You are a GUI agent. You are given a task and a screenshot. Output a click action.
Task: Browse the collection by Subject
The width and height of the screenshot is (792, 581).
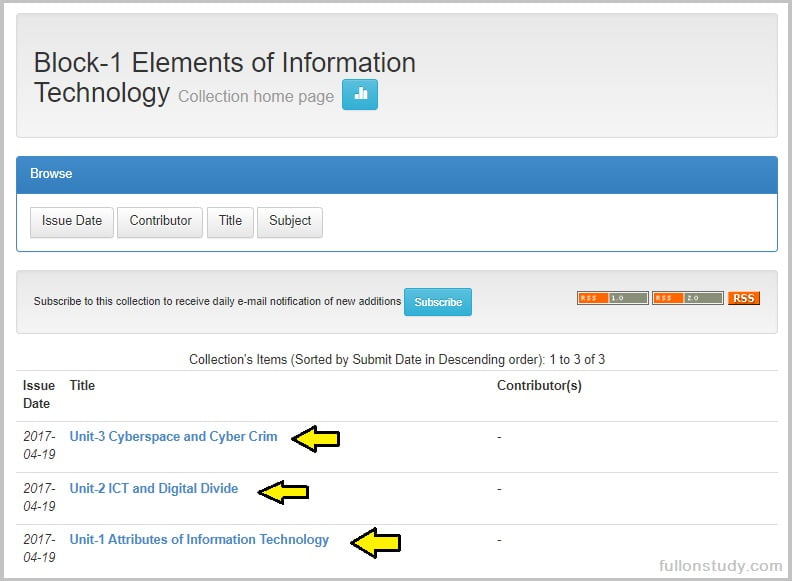(x=290, y=221)
